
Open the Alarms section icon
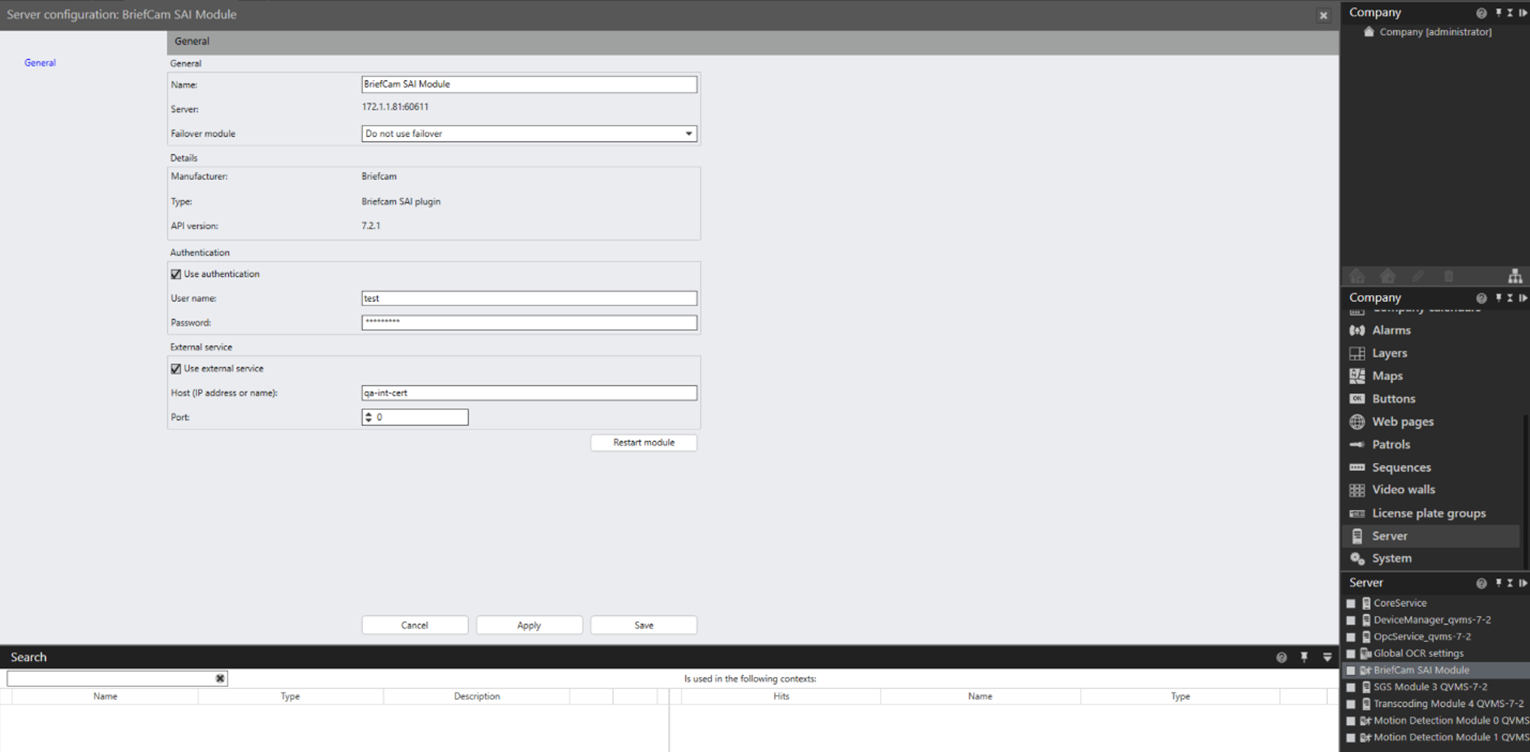point(1357,330)
